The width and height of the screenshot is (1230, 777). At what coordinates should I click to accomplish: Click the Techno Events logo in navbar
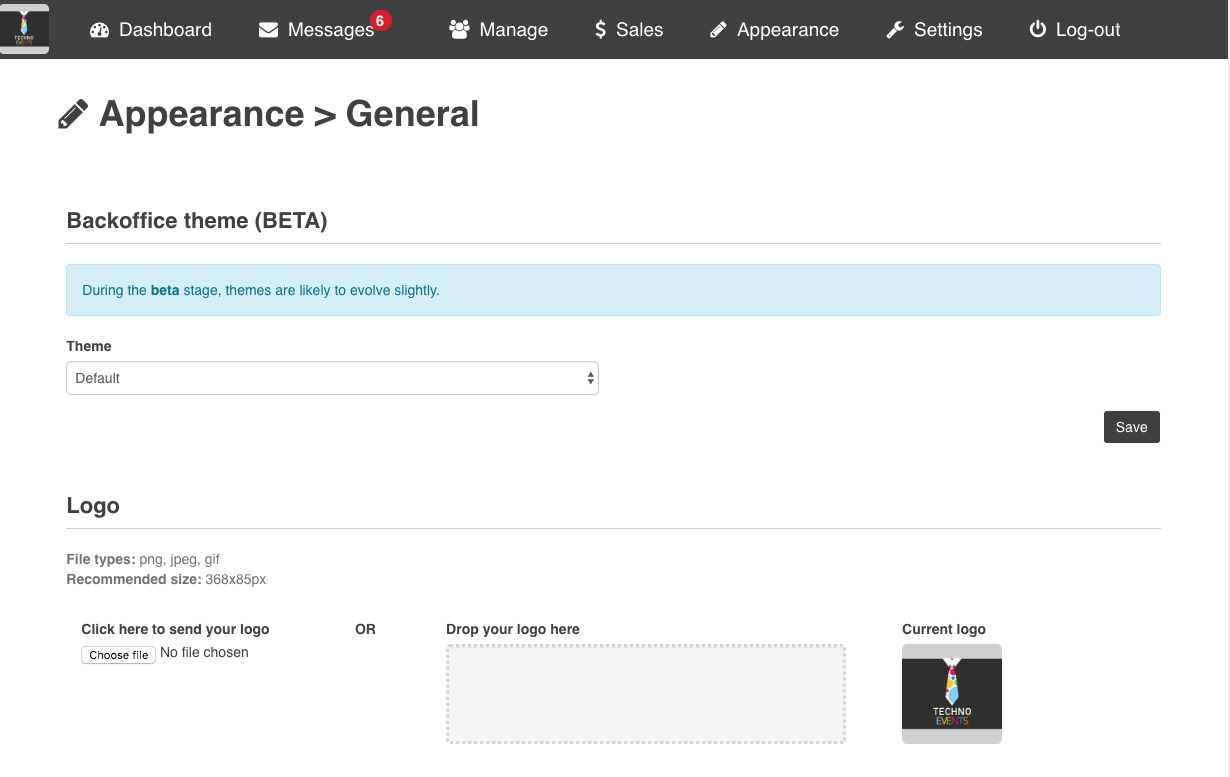tap(24, 29)
